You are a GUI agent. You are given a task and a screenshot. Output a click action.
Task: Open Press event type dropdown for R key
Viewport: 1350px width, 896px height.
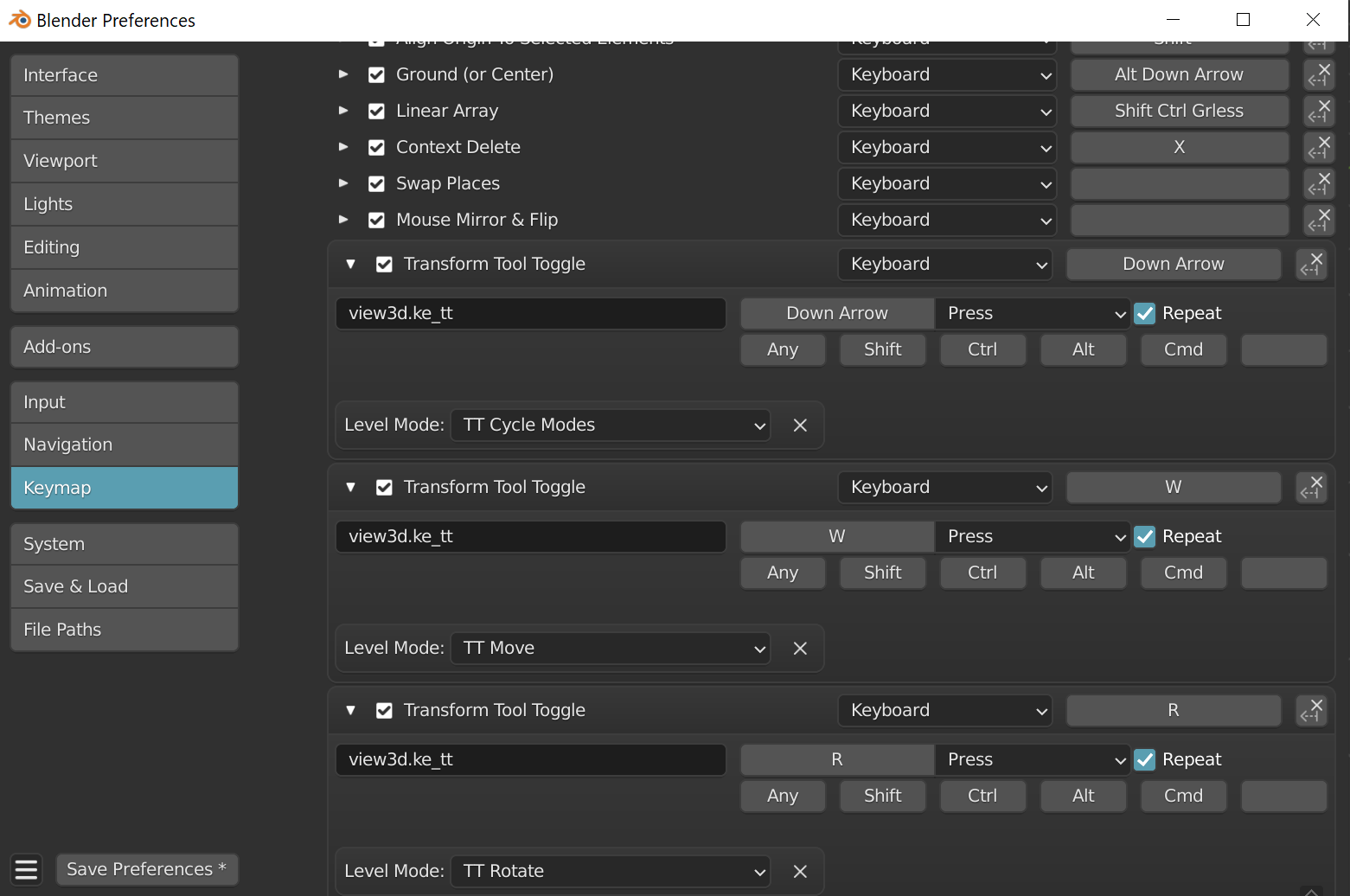pos(1032,760)
